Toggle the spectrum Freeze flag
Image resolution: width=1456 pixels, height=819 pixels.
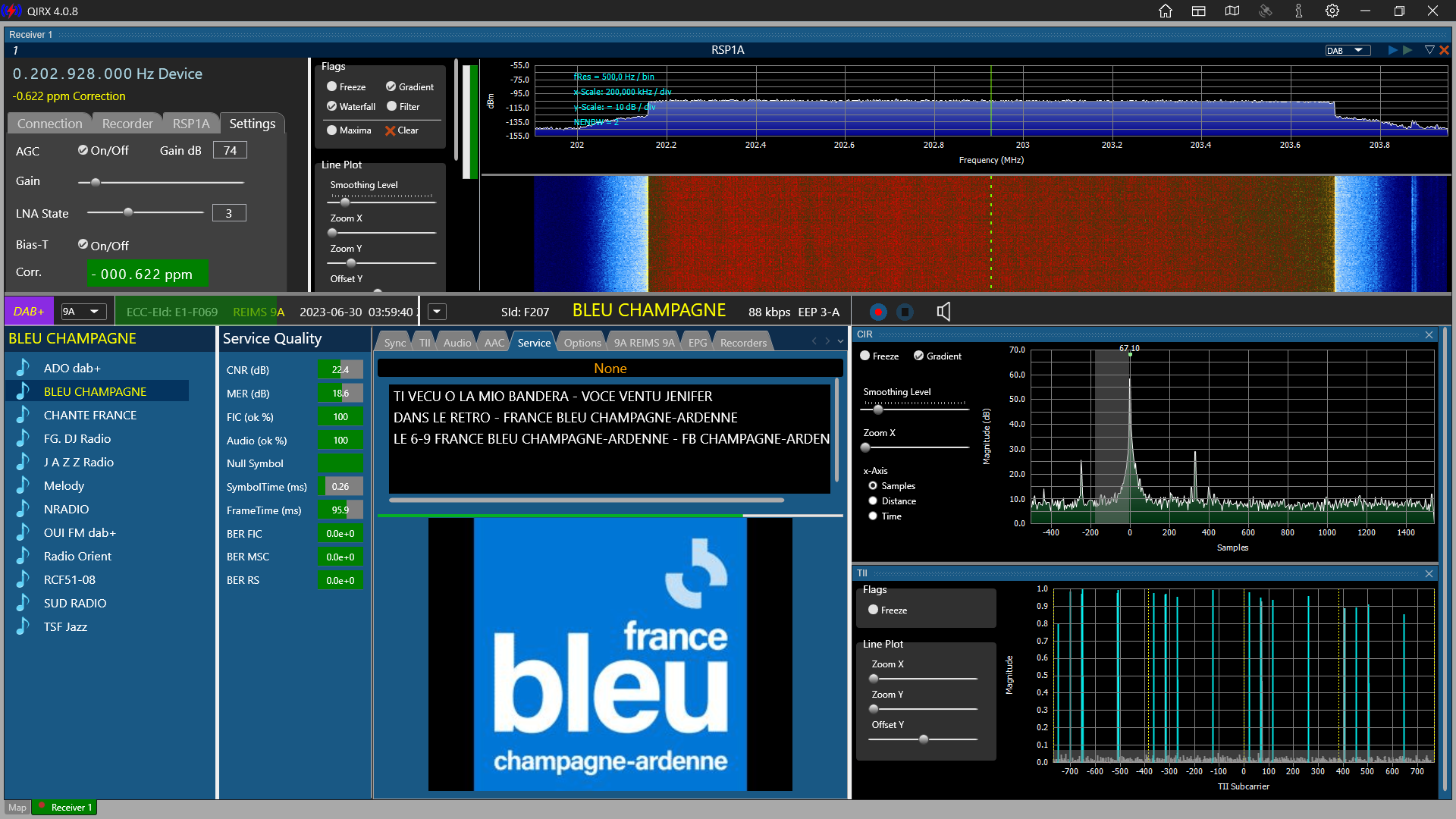click(331, 86)
